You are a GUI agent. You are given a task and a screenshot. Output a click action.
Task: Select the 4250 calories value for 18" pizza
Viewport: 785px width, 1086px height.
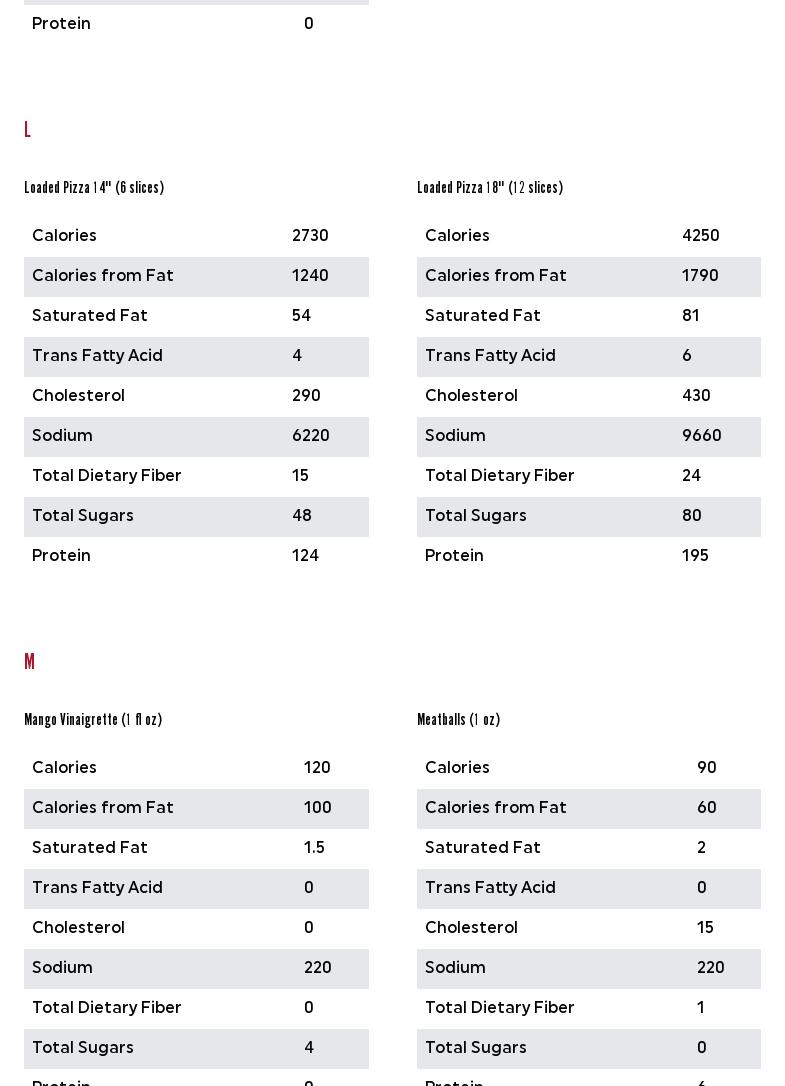[x=700, y=236]
